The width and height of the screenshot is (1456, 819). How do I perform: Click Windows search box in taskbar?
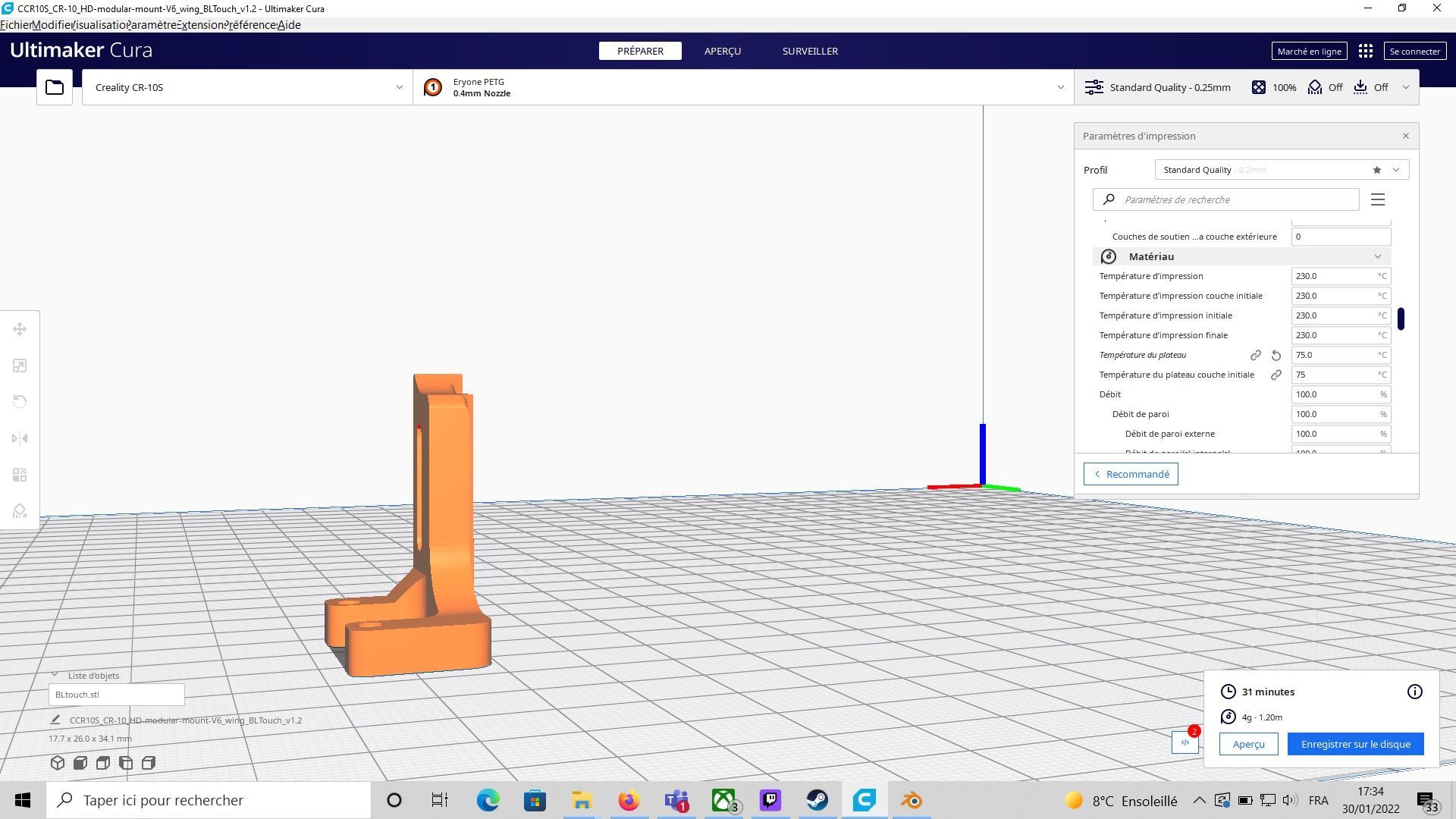(x=209, y=800)
